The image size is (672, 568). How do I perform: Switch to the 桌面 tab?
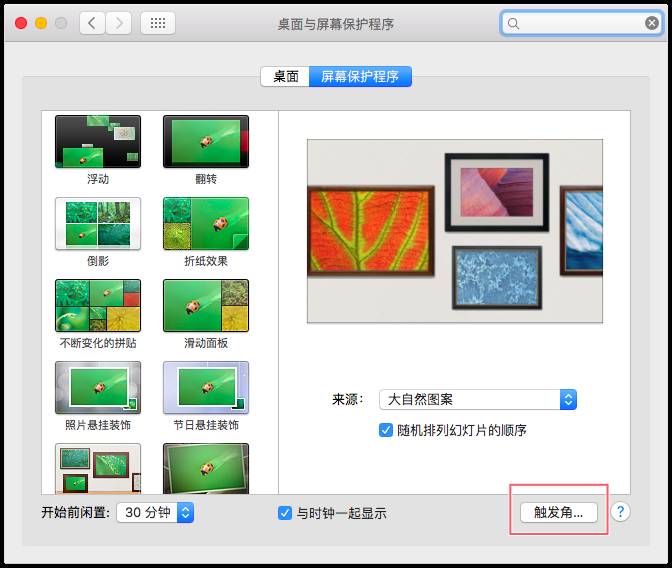tap(285, 76)
